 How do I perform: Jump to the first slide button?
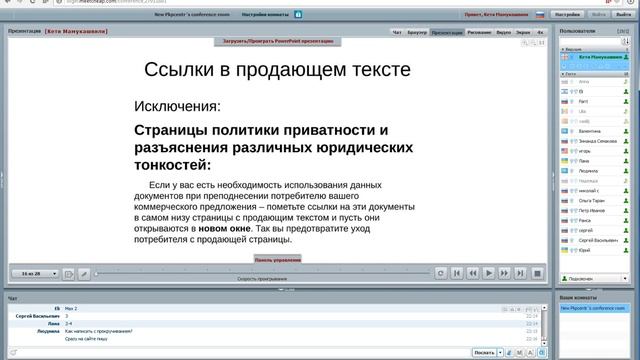(456, 273)
